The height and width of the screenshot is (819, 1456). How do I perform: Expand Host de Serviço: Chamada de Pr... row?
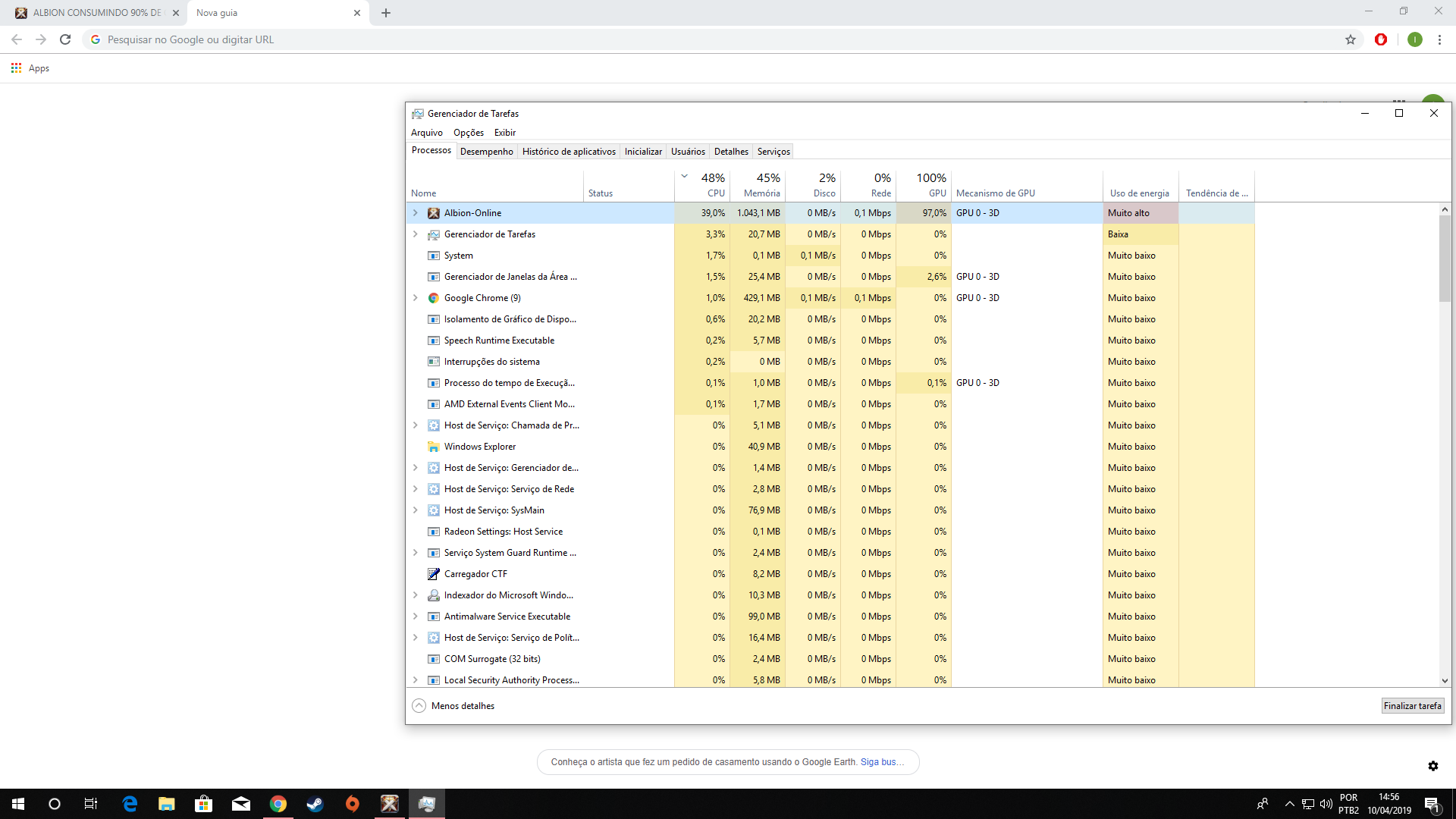click(x=416, y=425)
